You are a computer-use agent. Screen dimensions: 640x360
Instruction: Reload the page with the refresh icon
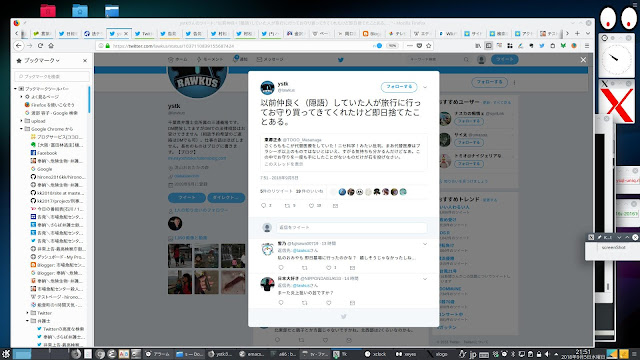(x=40, y=46)
